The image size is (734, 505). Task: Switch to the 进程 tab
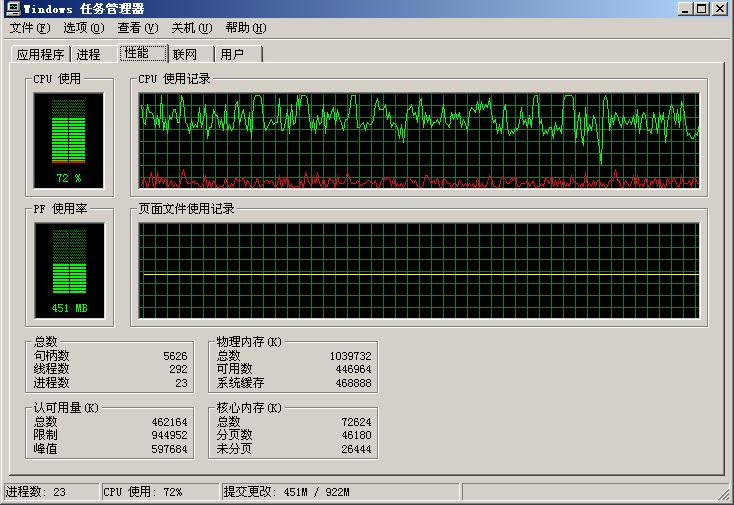pos(94,54)
